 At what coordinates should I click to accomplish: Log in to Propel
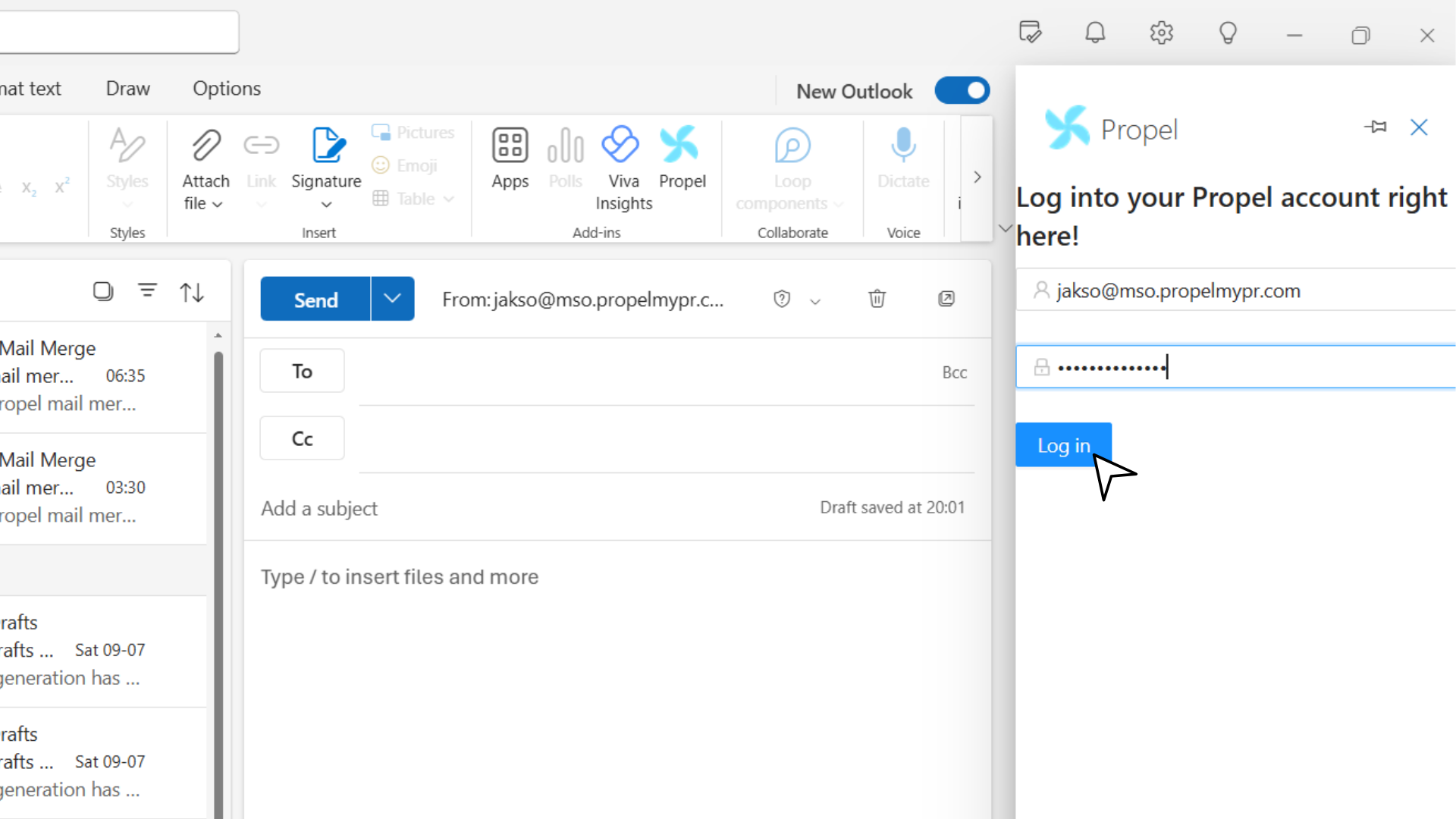pyautogui.click(x=1063, y=445)
